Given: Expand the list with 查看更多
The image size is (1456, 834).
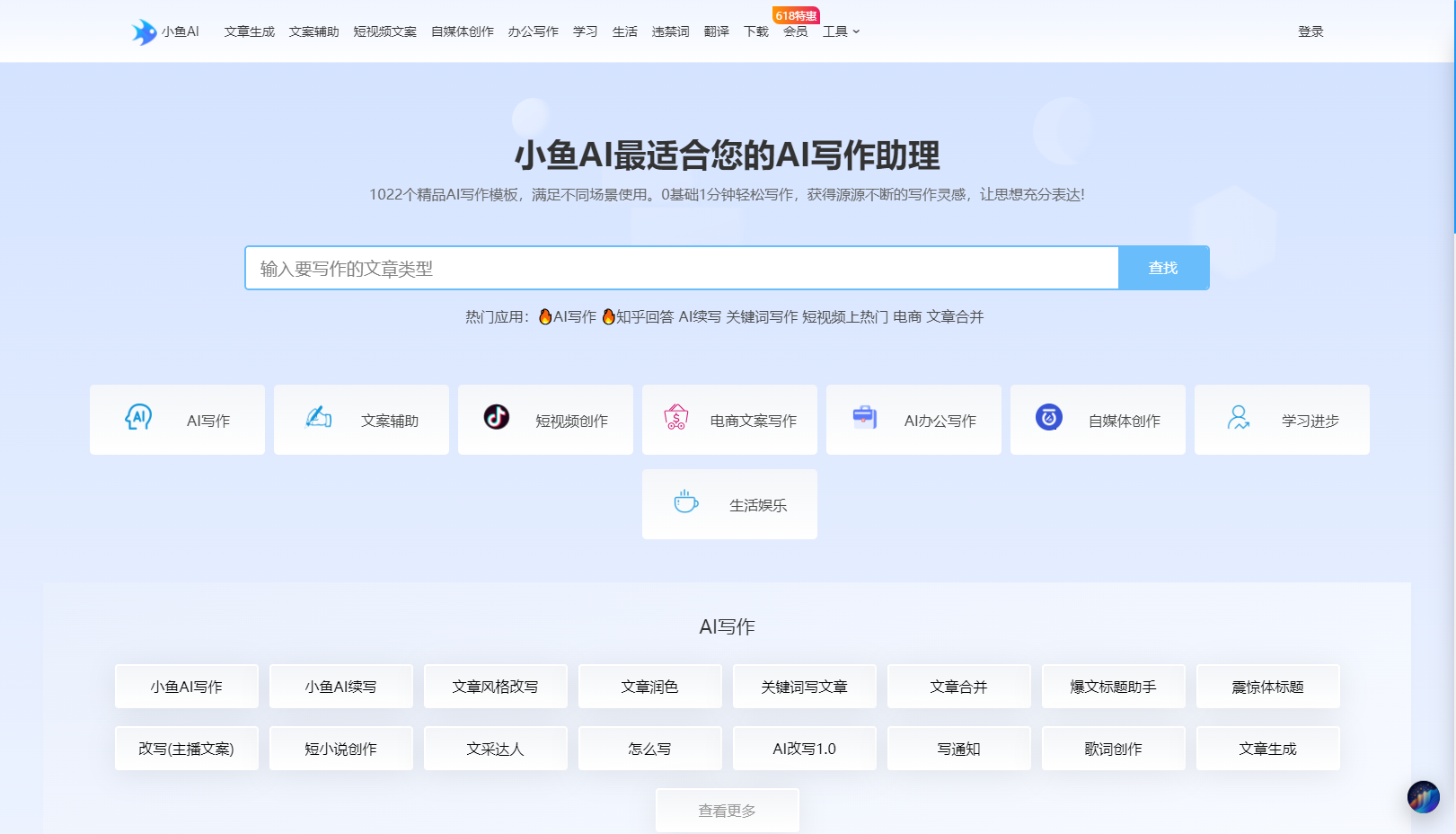Looking at the screenshot, I should pyautogui.click(x=727, y=811).
